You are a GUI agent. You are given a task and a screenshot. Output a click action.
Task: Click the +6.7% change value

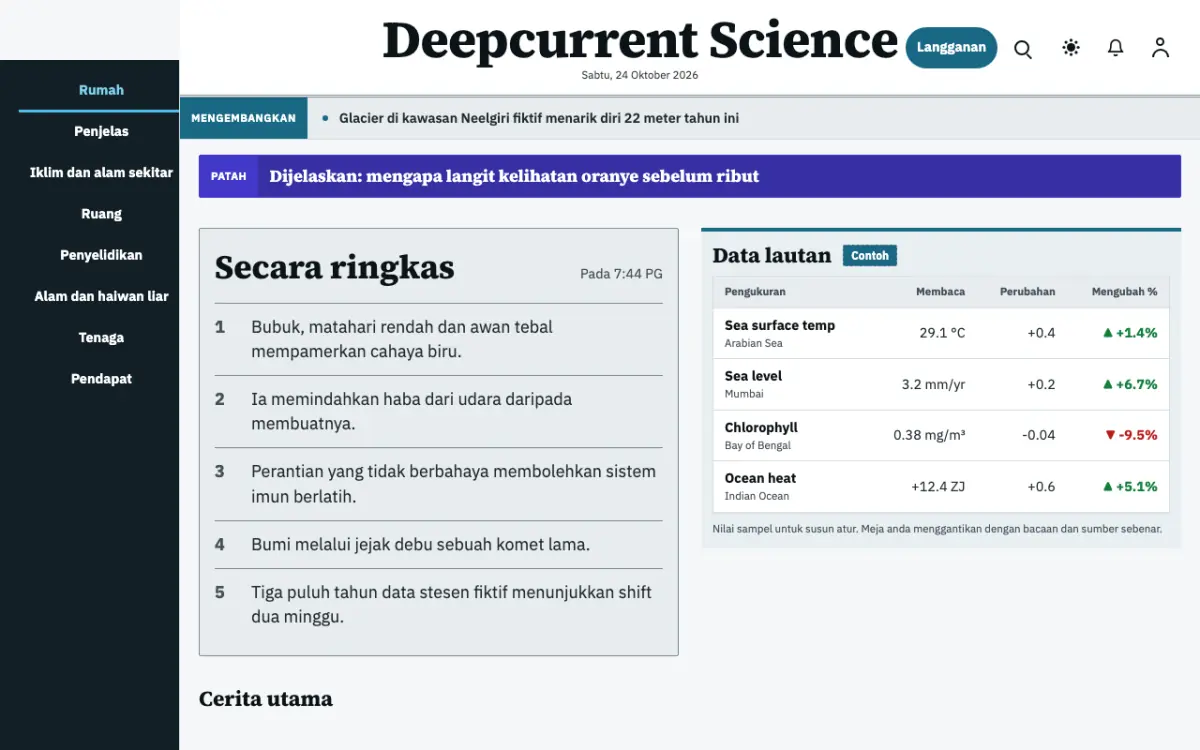click(1130, 384)
